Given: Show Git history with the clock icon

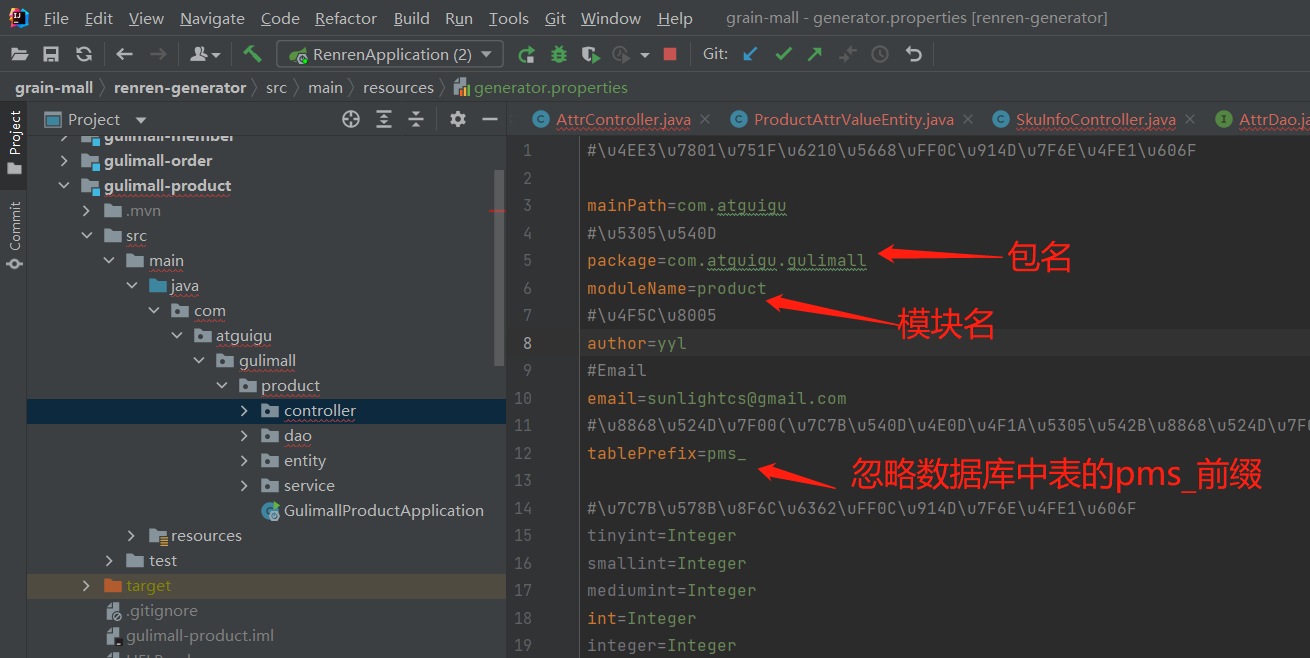Looking at the screenshot, I should 880,54.
